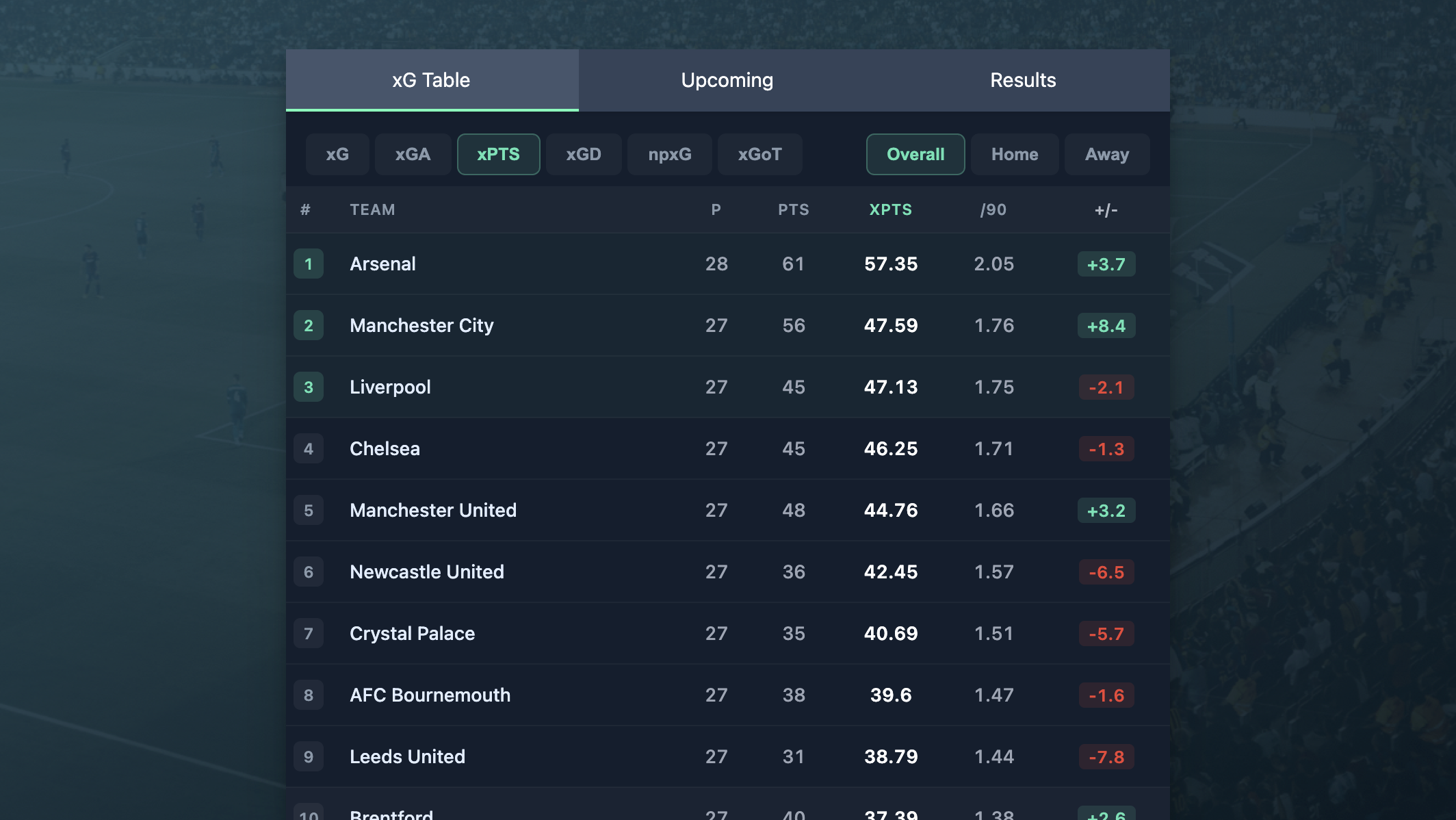Select the xGoT metric button
Screen dimensions: 1456x820
[759, 155]
